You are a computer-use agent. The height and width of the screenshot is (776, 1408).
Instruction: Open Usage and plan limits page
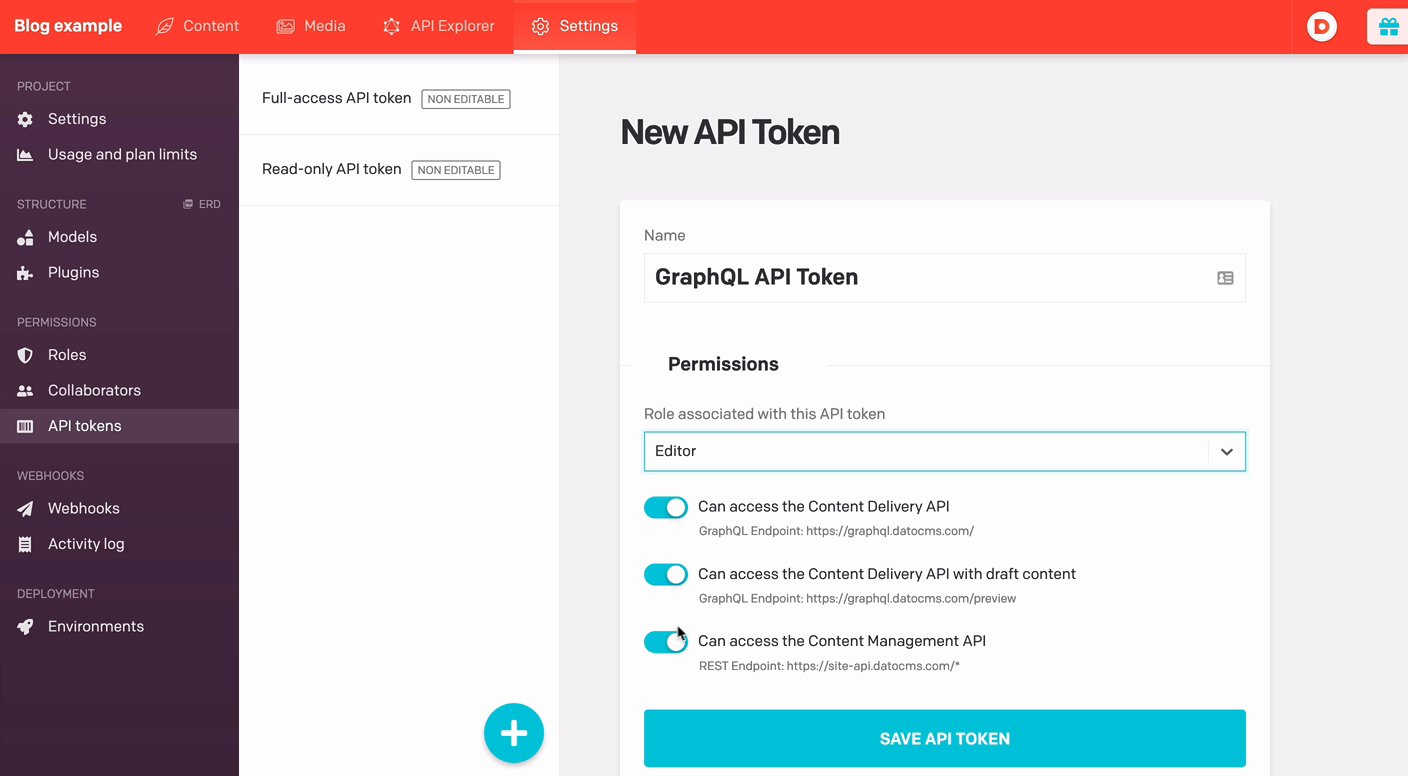click(122, 155)
